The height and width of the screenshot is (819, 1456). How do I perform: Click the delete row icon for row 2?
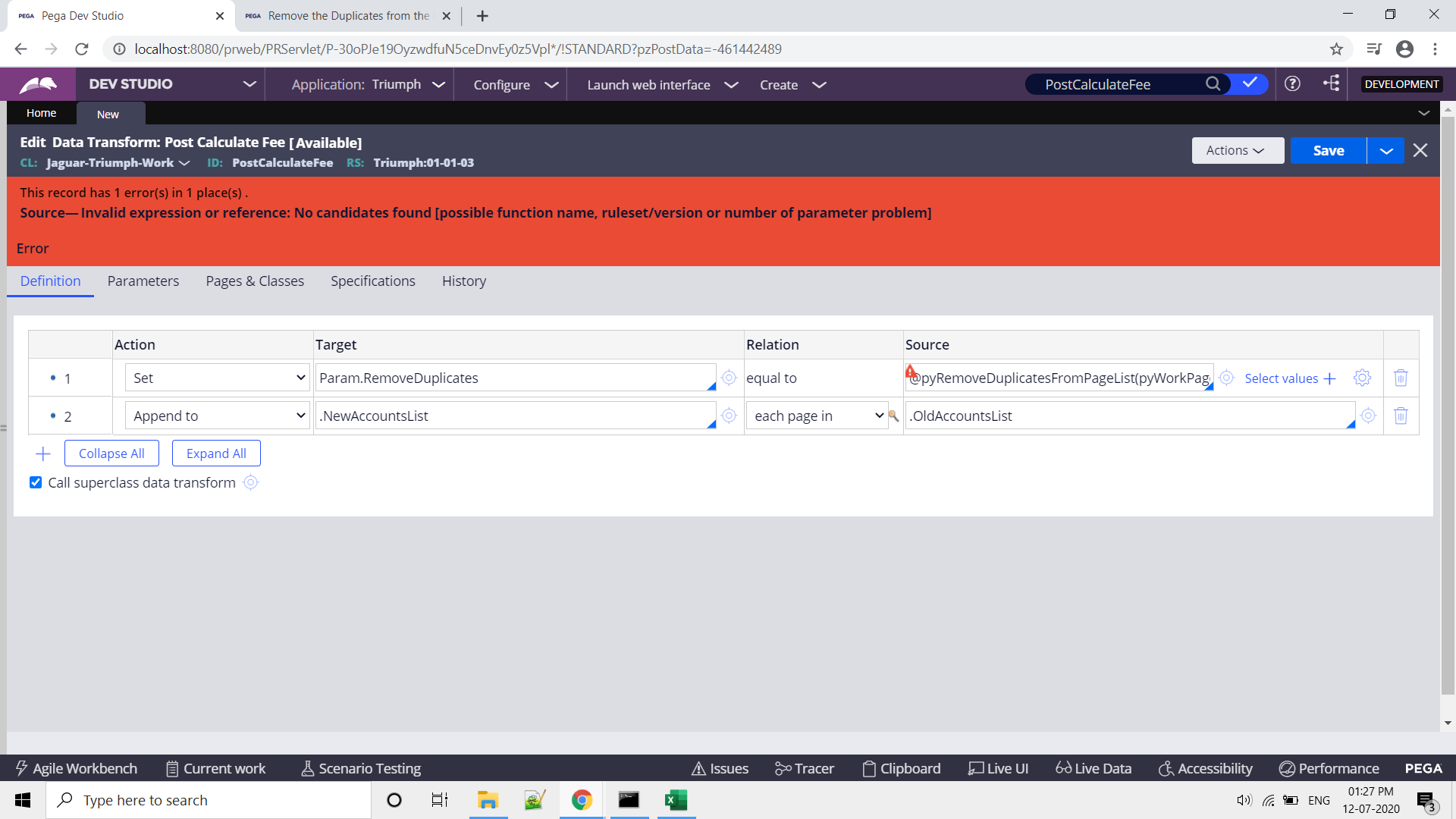coord(1400,415)
